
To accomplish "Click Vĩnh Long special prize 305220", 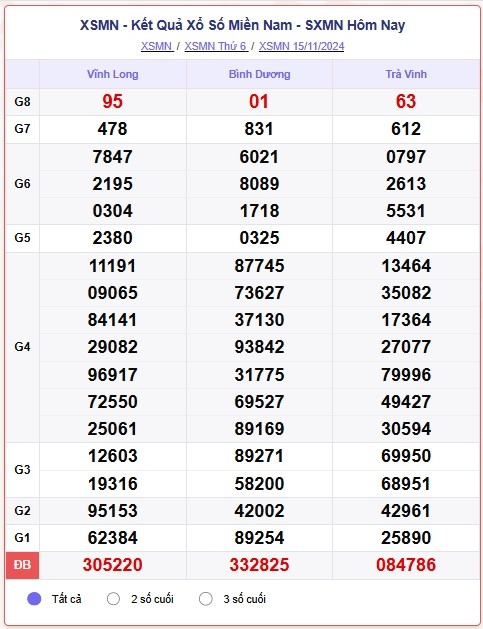I will pos(113,565).
